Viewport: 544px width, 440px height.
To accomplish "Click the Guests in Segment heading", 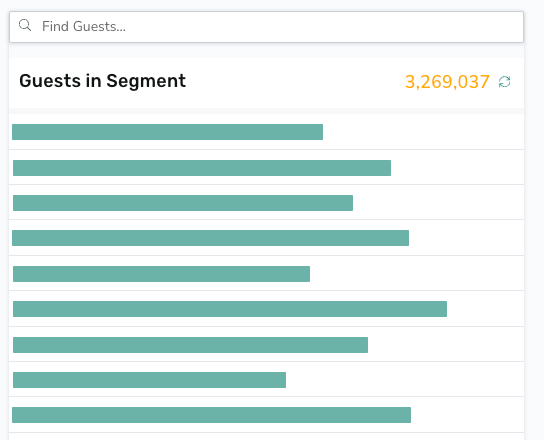I will pos(102,81).
